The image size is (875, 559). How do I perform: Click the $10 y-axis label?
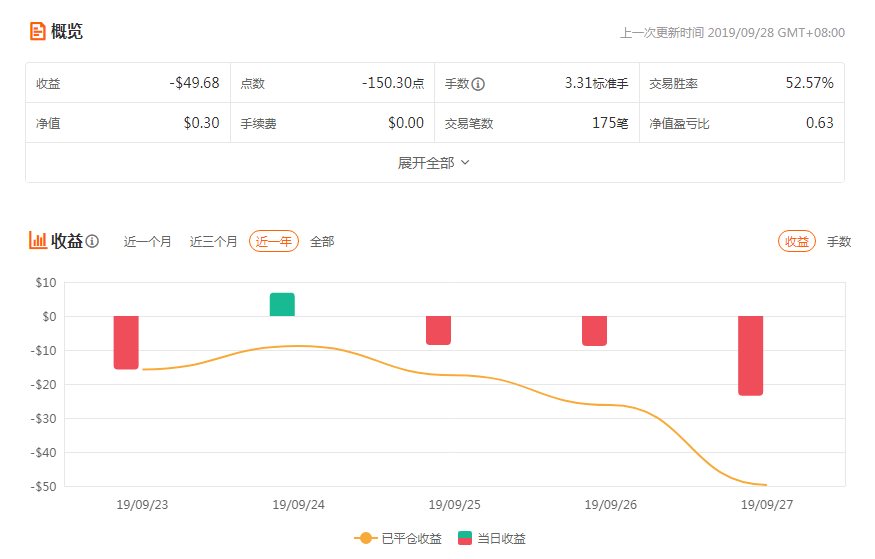point(46,283)
